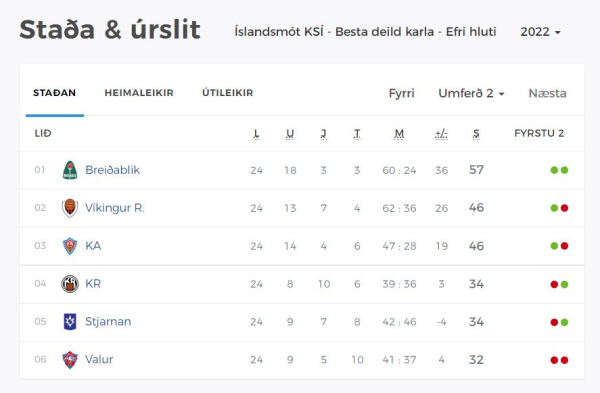Open the 2022 season dropdown
Image resolution: width=600 pixels, height=393 pixels.
540,32
